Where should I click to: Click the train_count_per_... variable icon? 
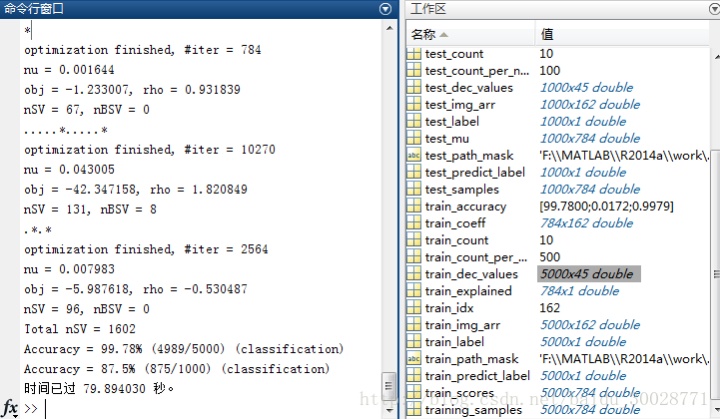click(413, 257)
